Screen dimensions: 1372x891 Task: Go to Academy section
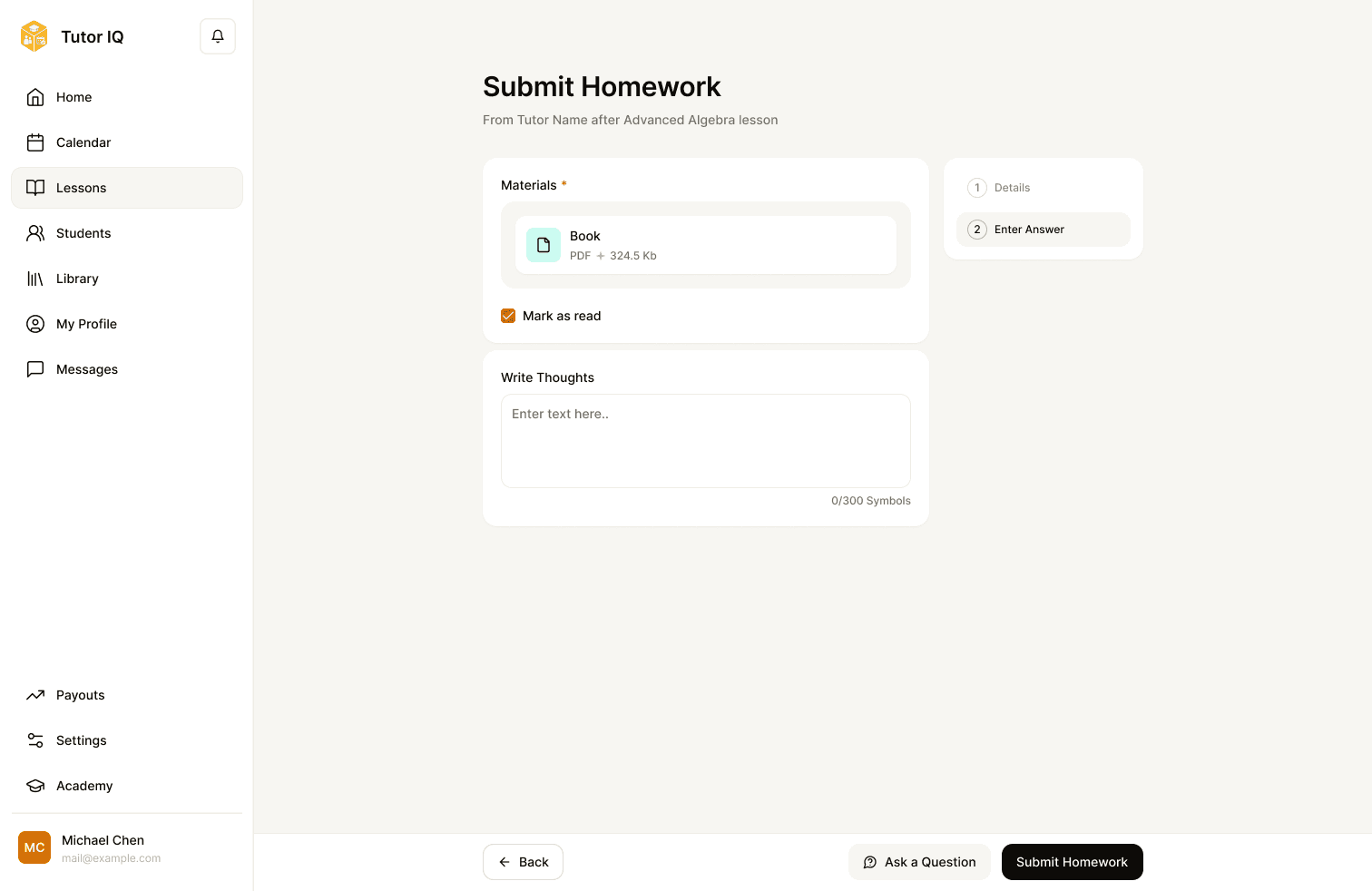(127, 786)
